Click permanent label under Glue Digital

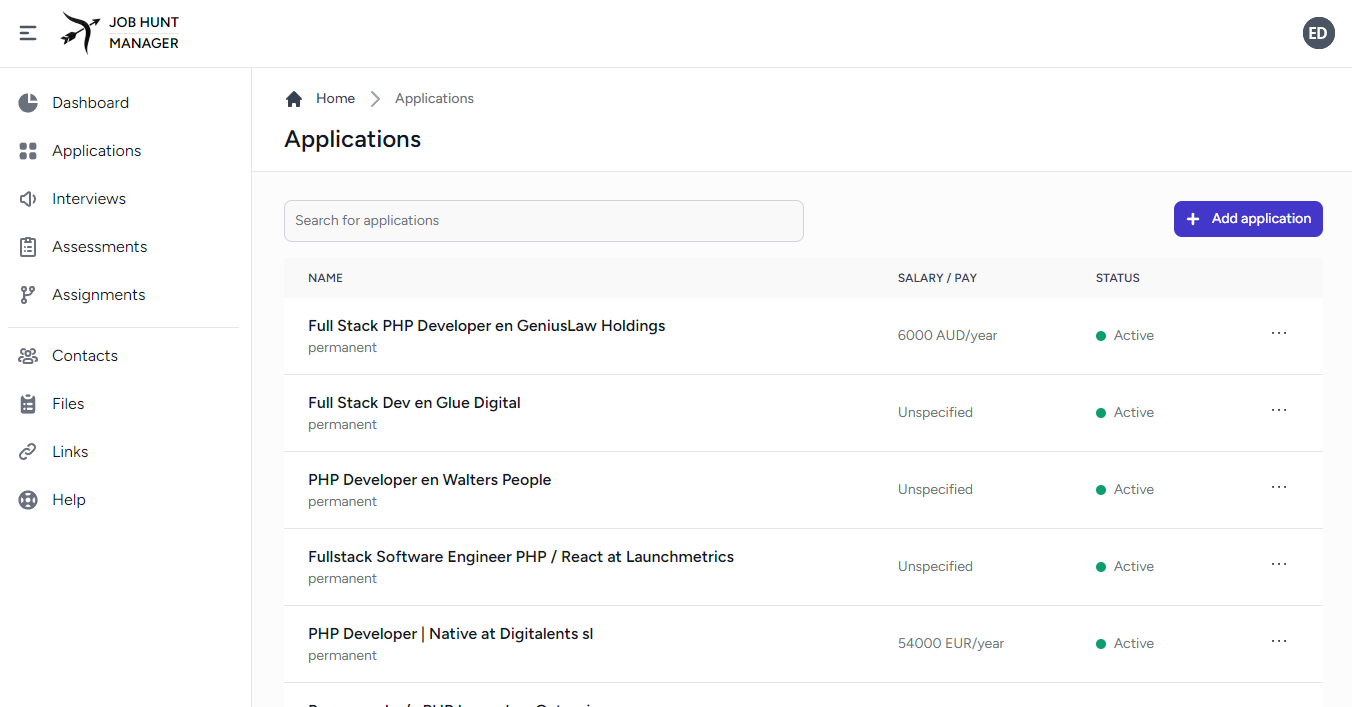342,425
